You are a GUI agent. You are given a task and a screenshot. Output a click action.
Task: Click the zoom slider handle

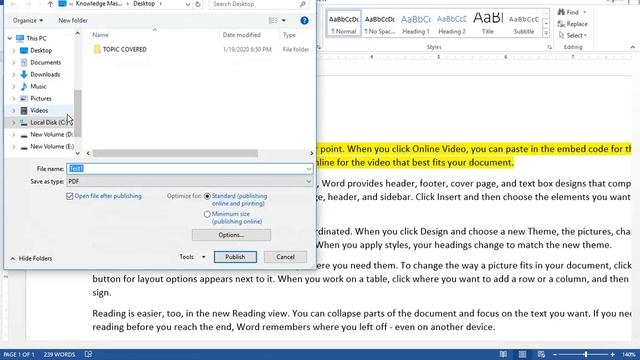pyautogui.click(x=586, y=355)
